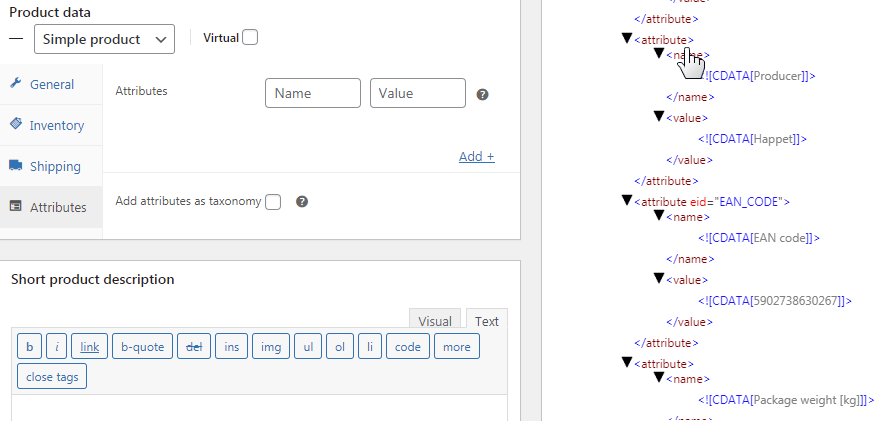Image resolution: width=883 pixels, height=421 pixels.
Task: Switch editor to Text tab
Action: click(487, 321)
